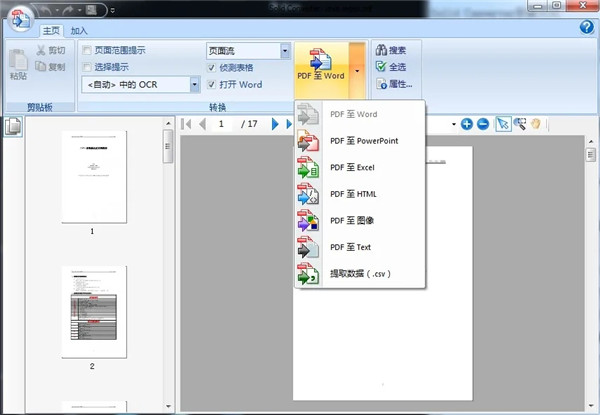
Task: Open the 页面流 layout dropdown
Action: click(285, 51)
